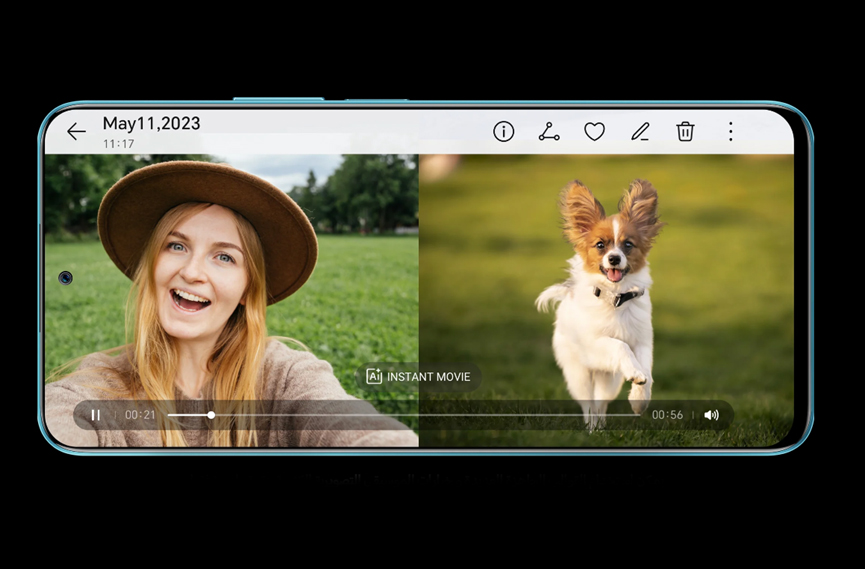The image size is (865, 569).
Task: Click the 00:56 total duration label
Action: (x=667, y=415)
